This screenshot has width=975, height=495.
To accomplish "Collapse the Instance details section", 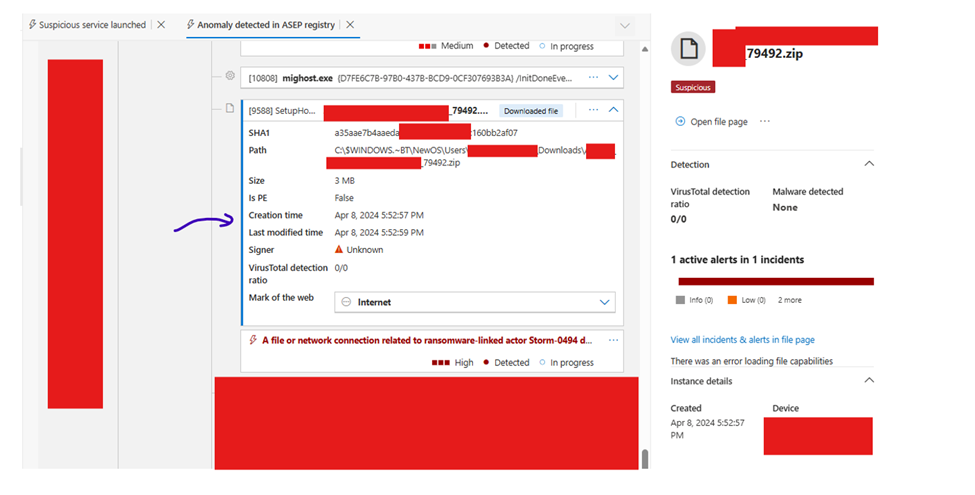I will [x=868, y=381].
